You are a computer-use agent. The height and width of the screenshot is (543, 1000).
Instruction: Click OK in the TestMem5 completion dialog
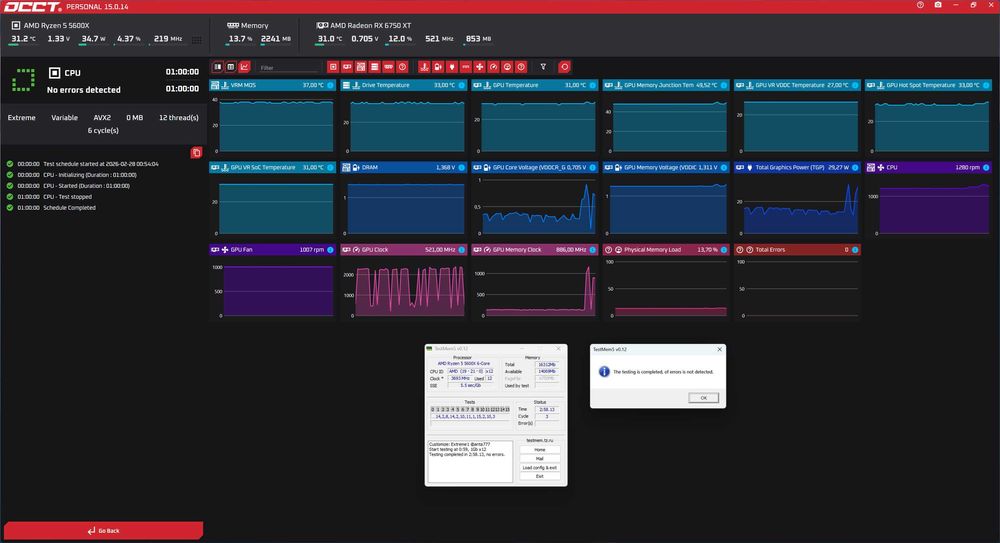coord(703,398)
